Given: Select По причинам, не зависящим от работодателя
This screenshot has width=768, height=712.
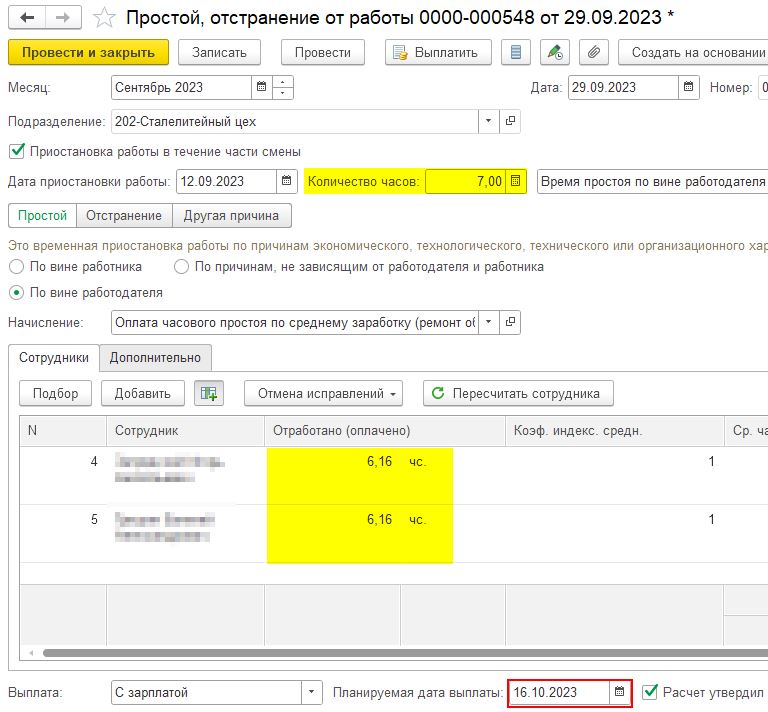Looking at the screenshot, I should [x=182, y=267].
